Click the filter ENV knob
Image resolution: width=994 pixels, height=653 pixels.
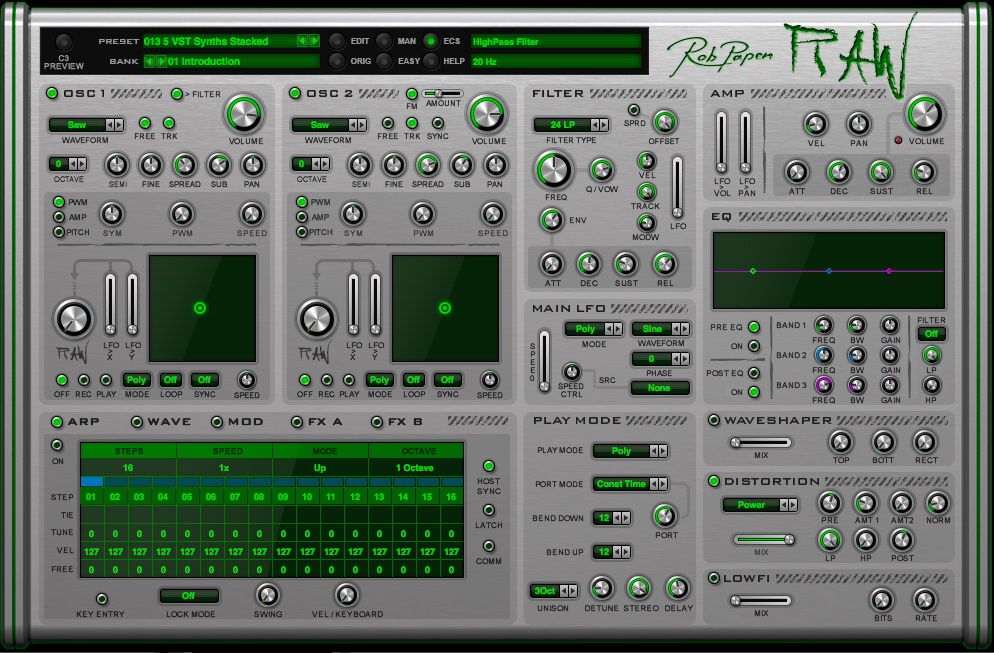pos(552,220)
